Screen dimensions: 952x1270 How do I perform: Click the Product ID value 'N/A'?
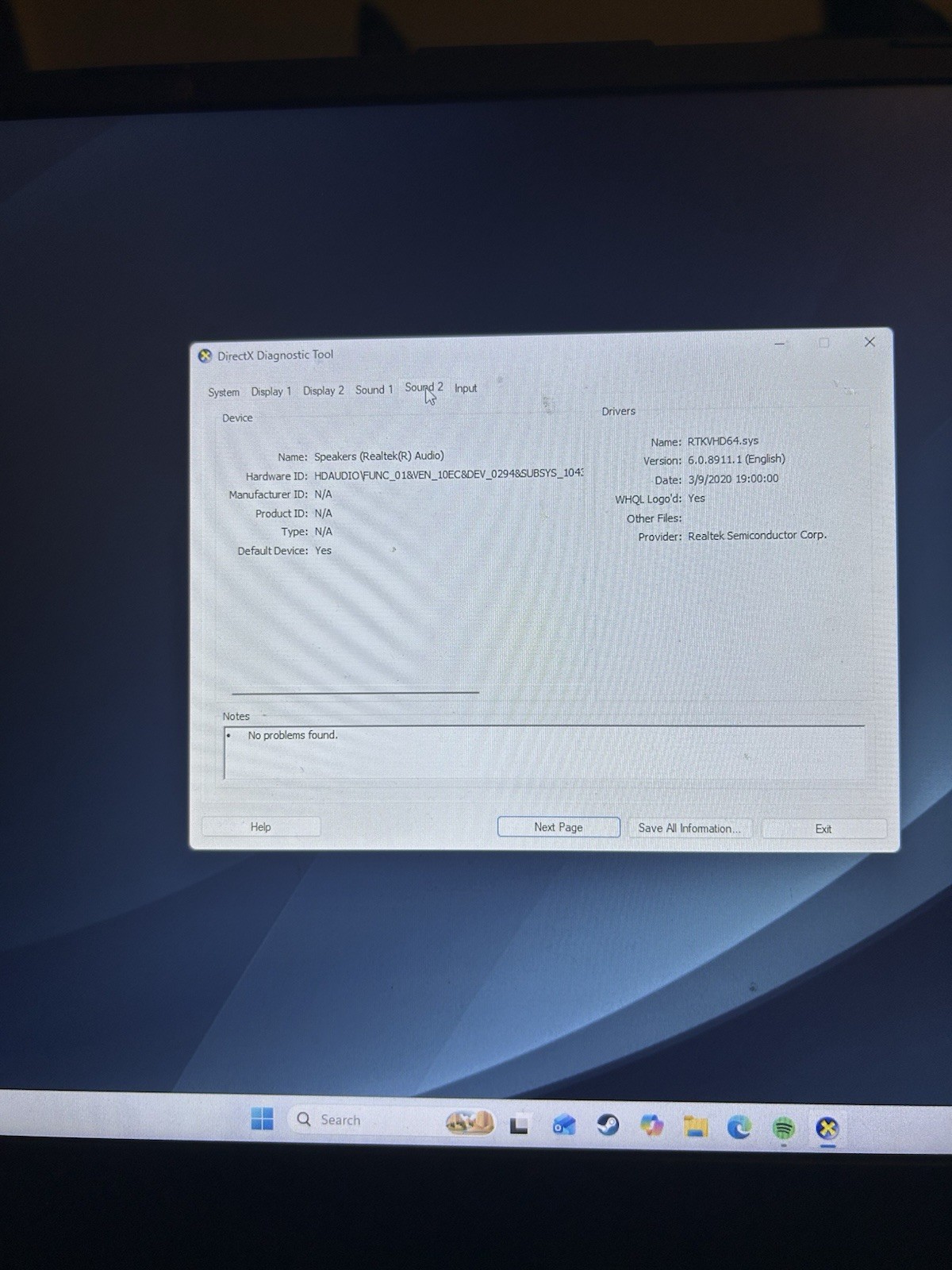coord(323,514)
